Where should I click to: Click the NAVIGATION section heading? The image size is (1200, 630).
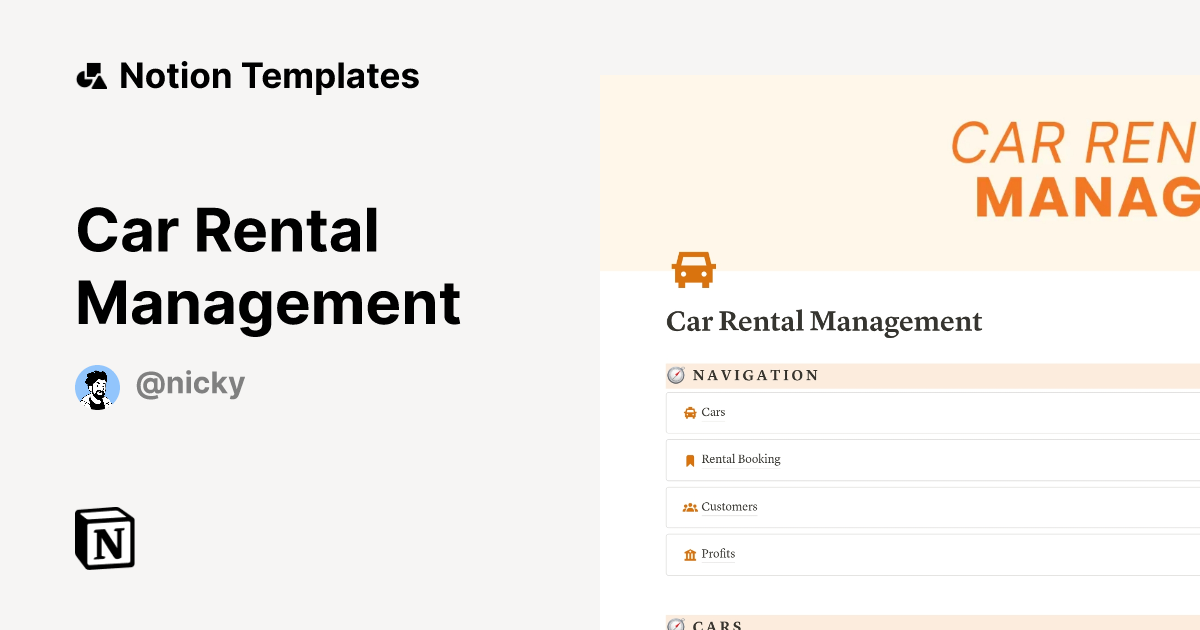click(x=756, y=376)
